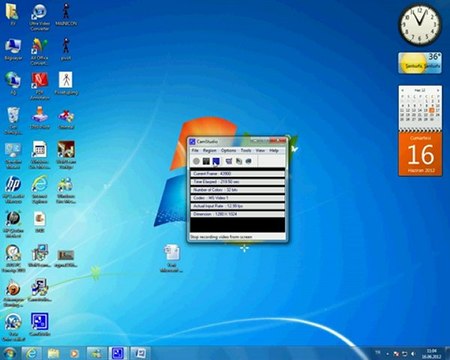This screenshot has height=360, width=450.
Task: Click the monthly calendar gadget grid
Action: tap(420, 107)
